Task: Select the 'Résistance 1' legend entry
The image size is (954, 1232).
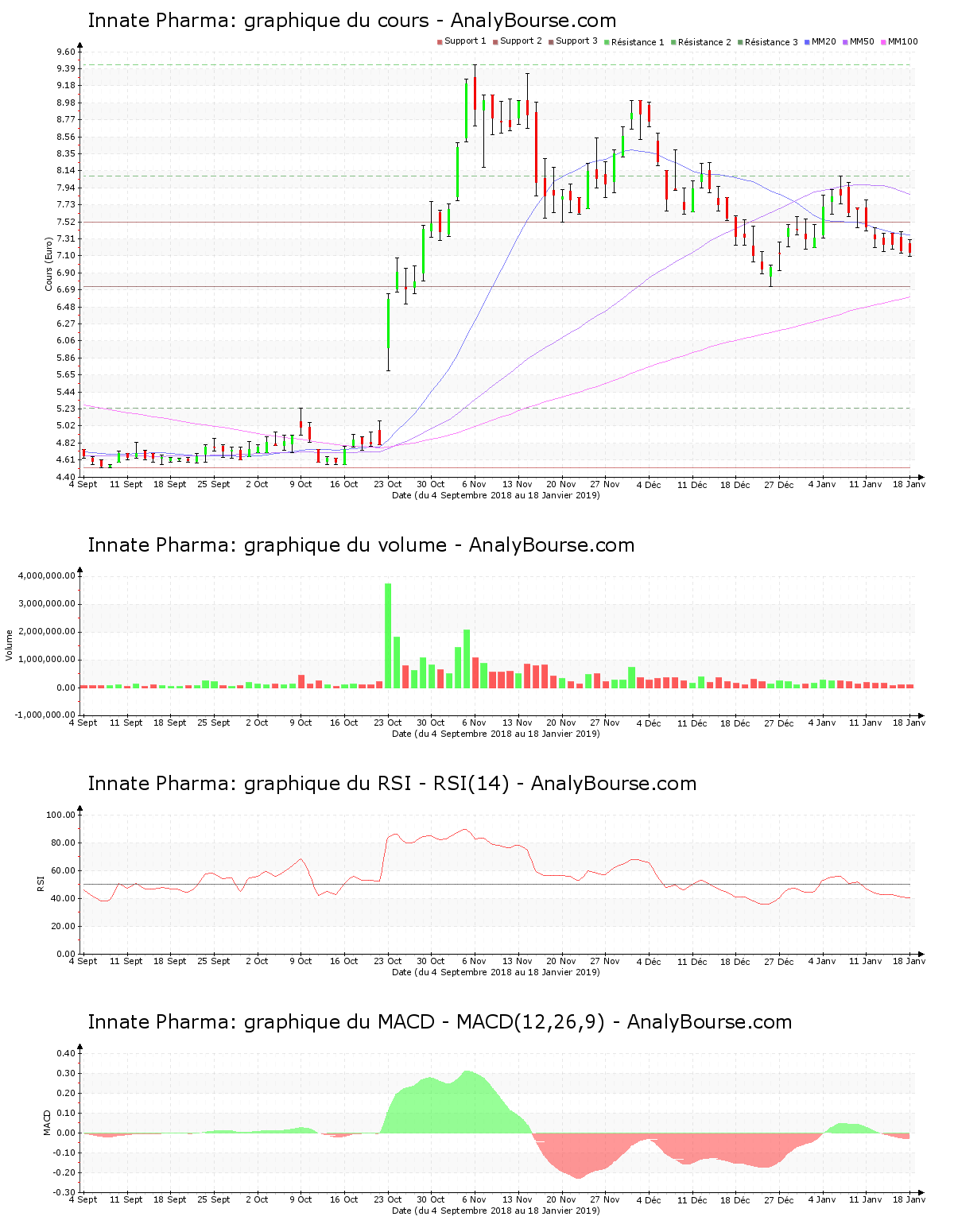Action: click(634, 41)
